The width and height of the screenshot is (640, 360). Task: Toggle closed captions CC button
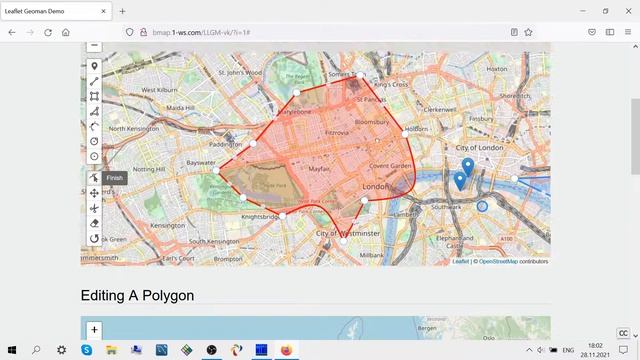pos(623,333)
